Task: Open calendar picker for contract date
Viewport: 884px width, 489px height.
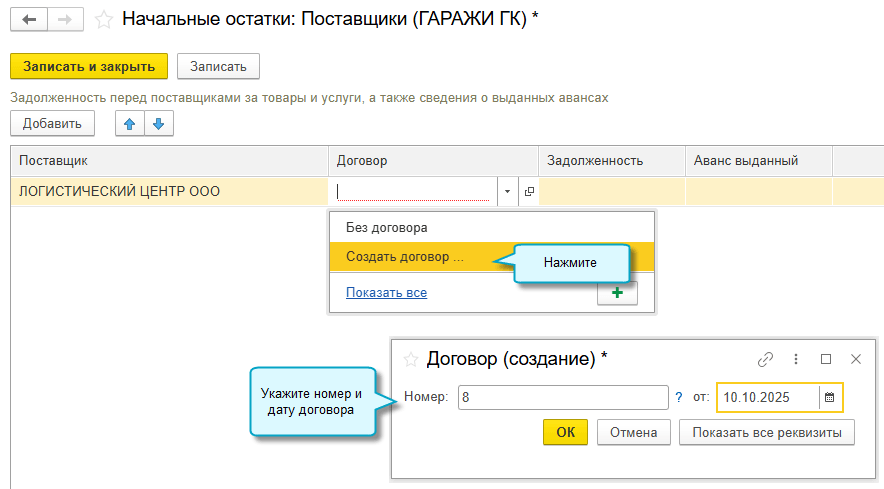Action: tap(829, 397)
